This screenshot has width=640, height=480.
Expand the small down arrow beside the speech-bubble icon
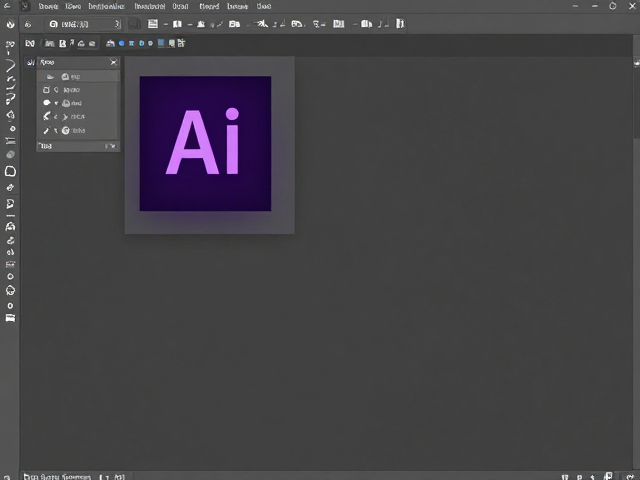56,103
